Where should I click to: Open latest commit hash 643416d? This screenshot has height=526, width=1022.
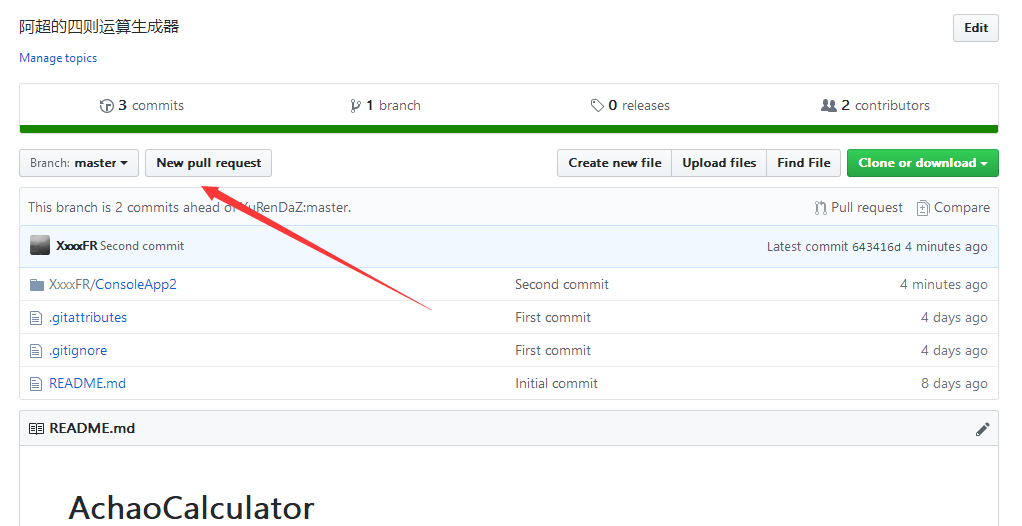point(876,247)
